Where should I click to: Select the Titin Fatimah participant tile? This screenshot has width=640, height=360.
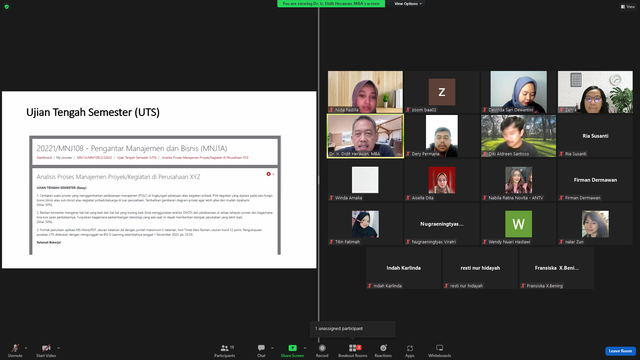pos(365,224)
